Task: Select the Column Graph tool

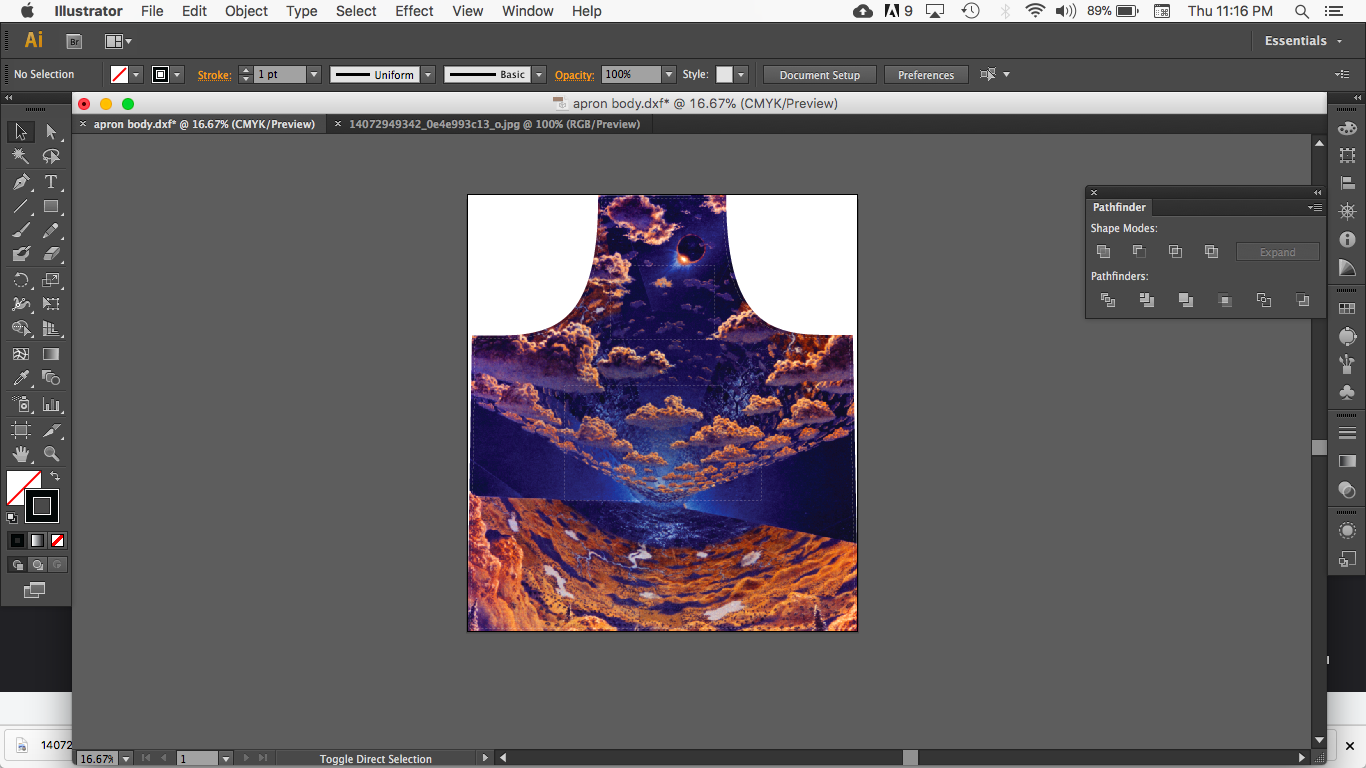Action: point(51,404)
